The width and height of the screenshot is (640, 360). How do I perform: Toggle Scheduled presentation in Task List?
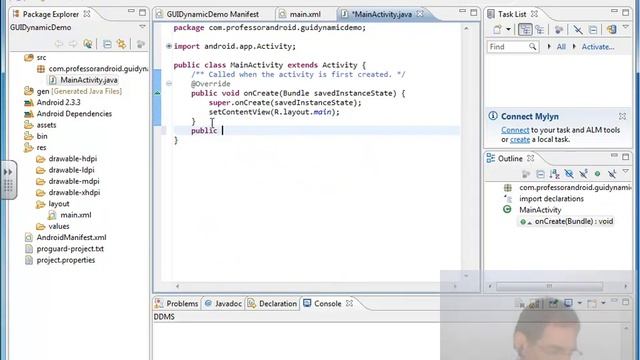(x=540, y=29)
